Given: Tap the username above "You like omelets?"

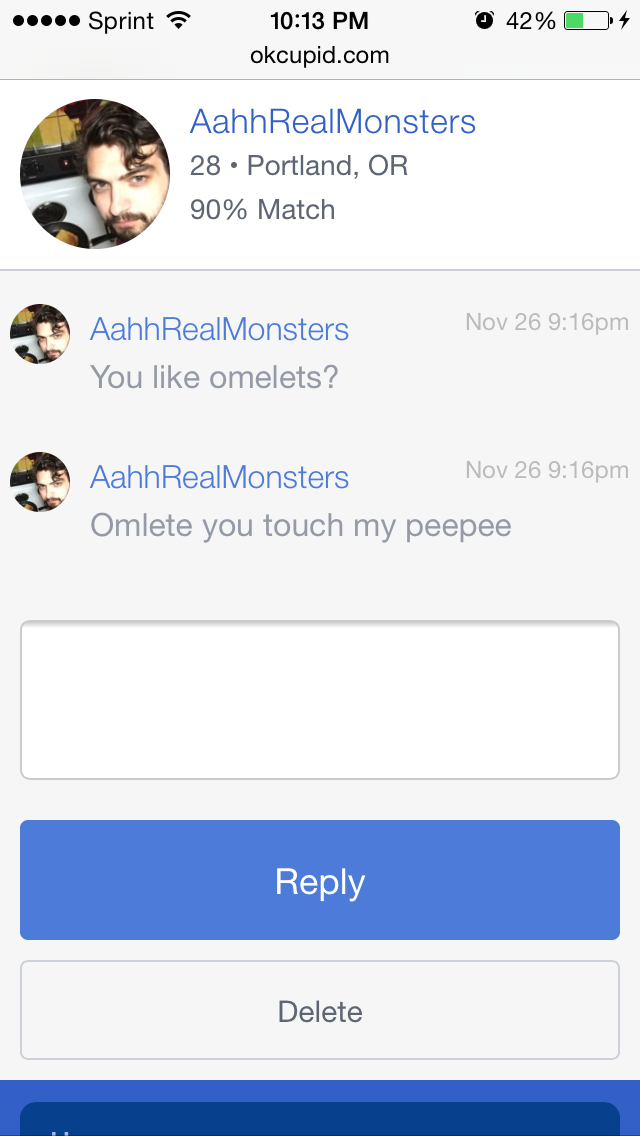Looking at the screenshot, I should pyautogui.click(x=219, y=329).
